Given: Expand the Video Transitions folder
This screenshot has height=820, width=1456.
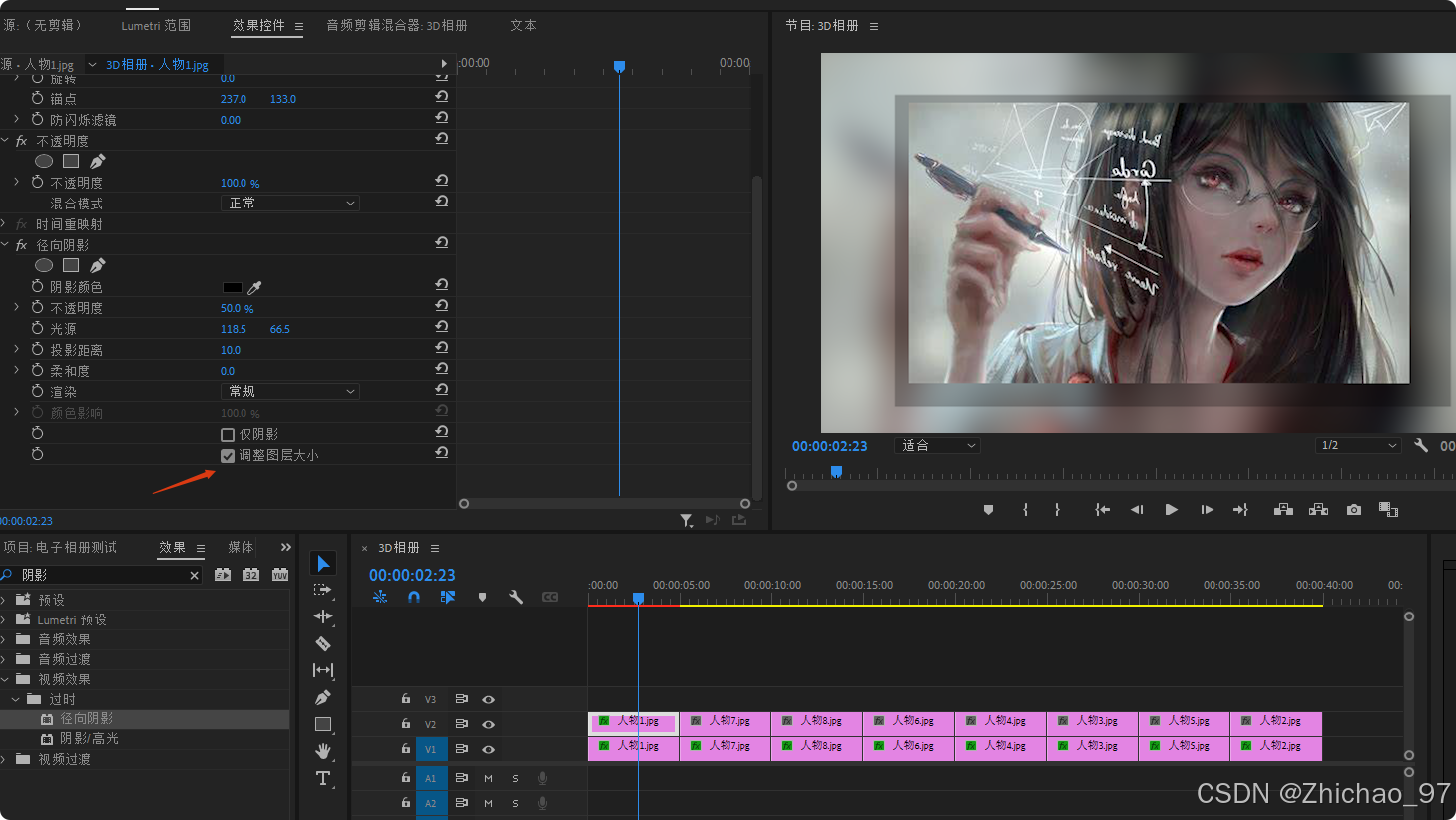Looking at the screenshot, I should coord(4,759).
